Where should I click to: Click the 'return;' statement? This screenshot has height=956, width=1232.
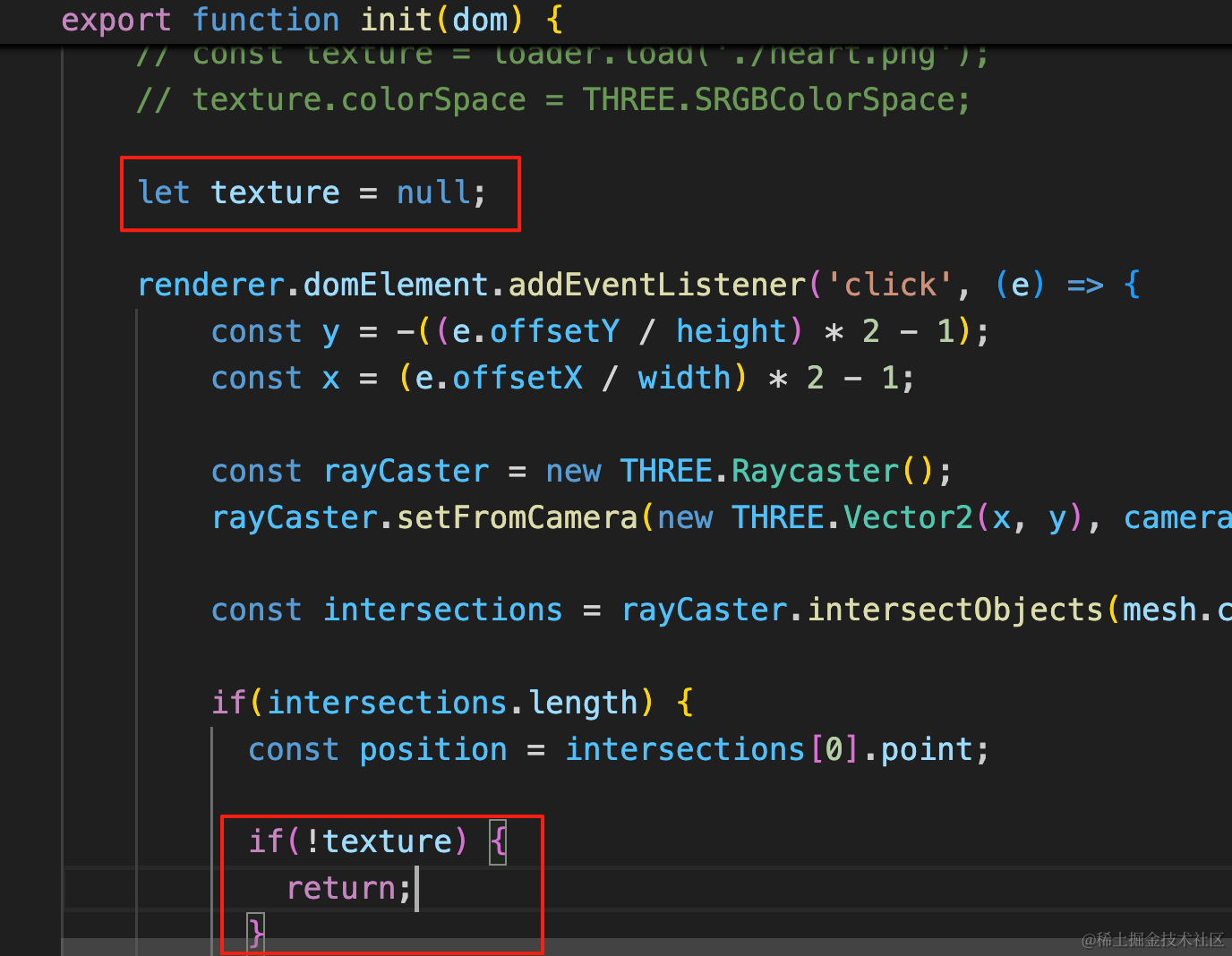tap(349, 888)
